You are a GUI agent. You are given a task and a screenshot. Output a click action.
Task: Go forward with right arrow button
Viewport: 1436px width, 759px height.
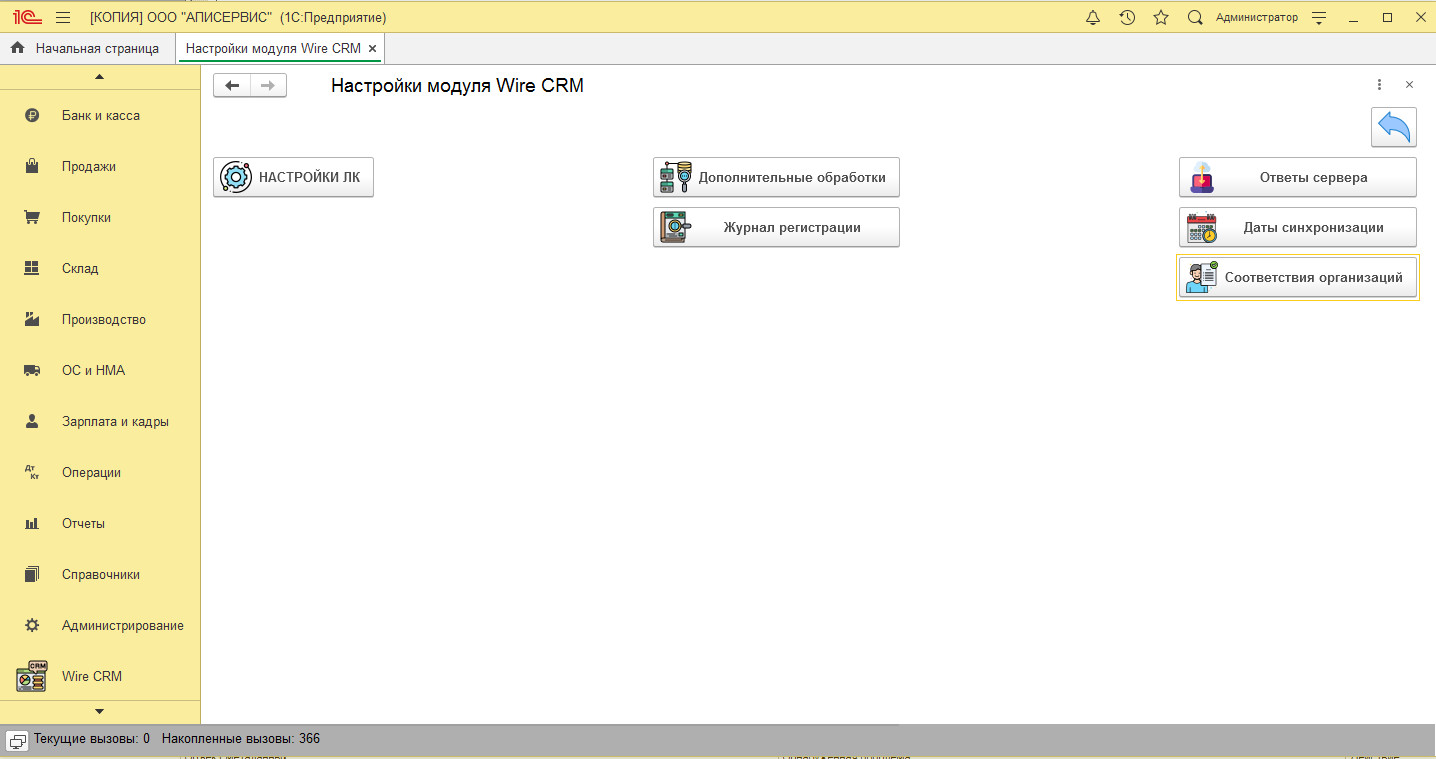pos(268,86)
